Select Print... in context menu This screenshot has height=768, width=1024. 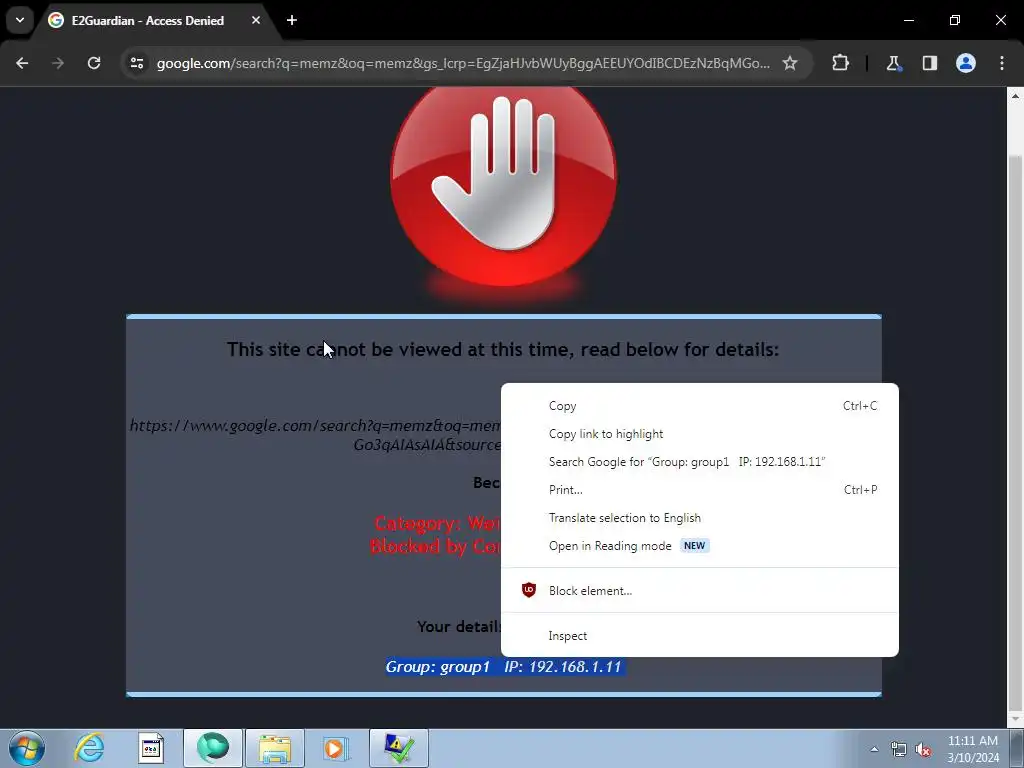[x=699, y=490]
